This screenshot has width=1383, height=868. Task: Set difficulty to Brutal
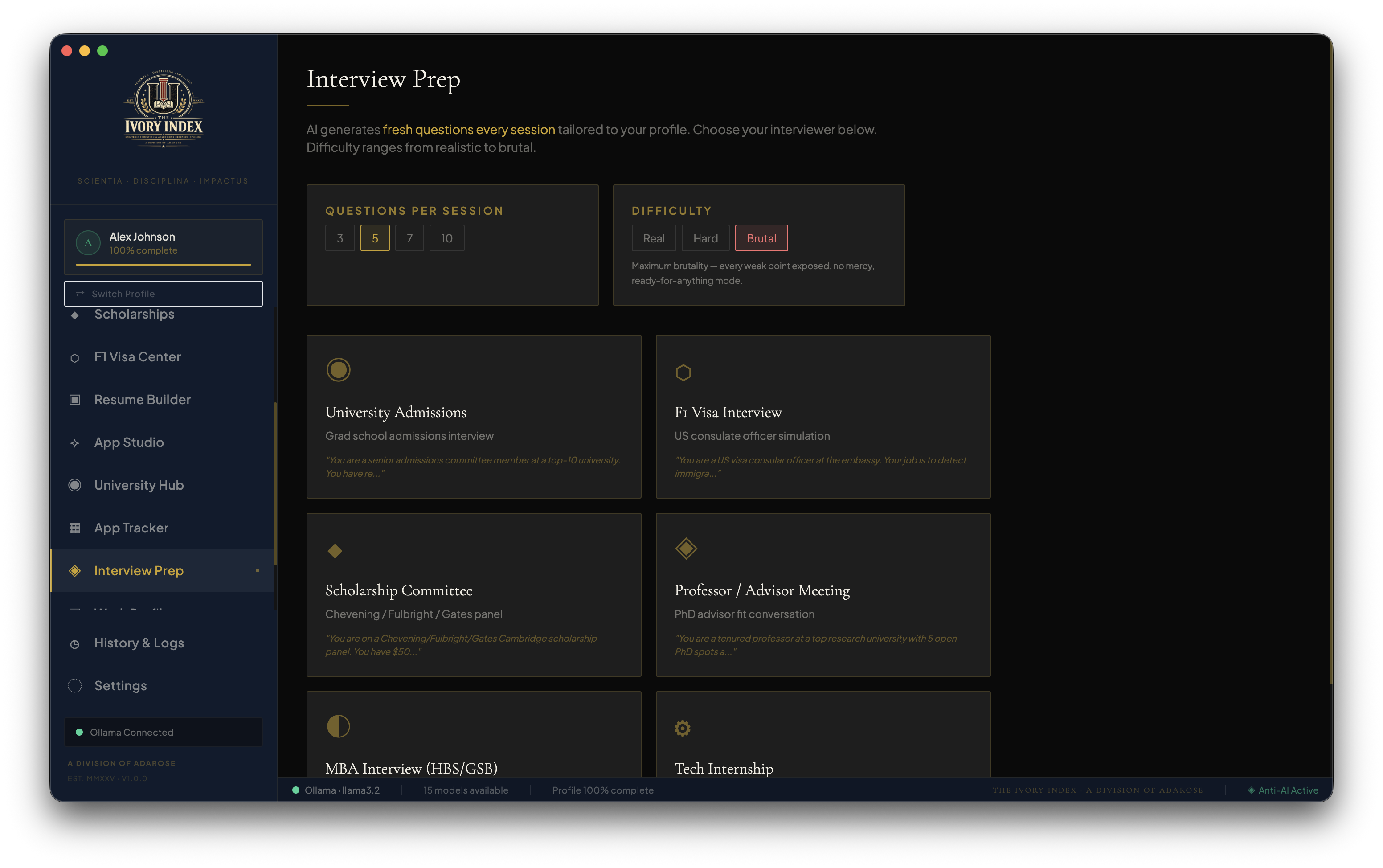coord(761,238)
